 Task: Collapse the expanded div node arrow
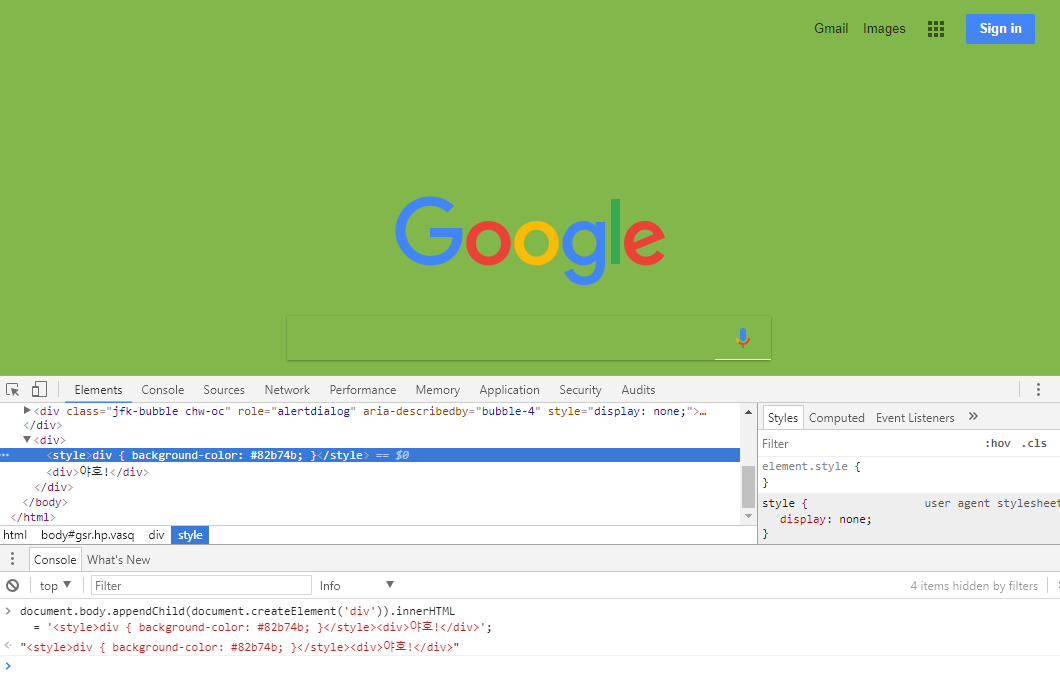click(x=27, y=440)
